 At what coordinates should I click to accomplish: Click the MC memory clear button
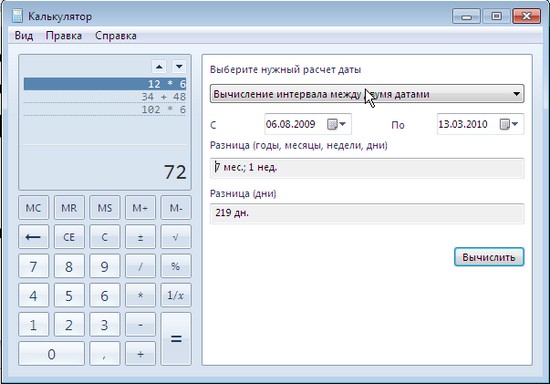(x=33, y=208)
